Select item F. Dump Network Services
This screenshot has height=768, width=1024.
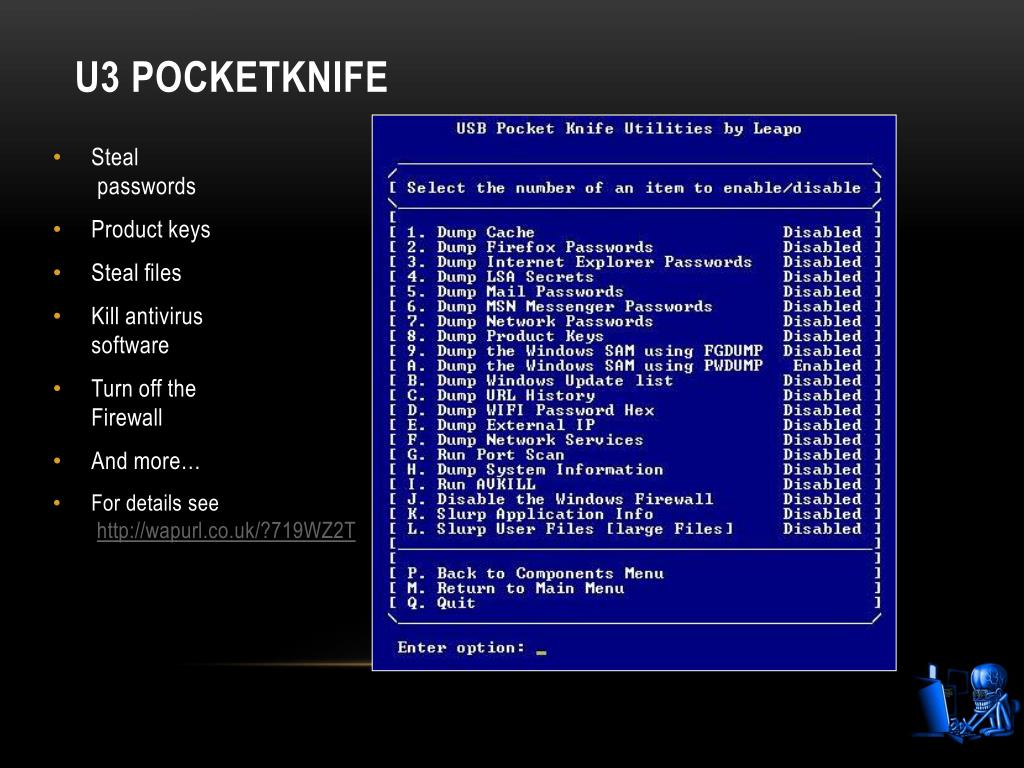(x=524, y=440)
